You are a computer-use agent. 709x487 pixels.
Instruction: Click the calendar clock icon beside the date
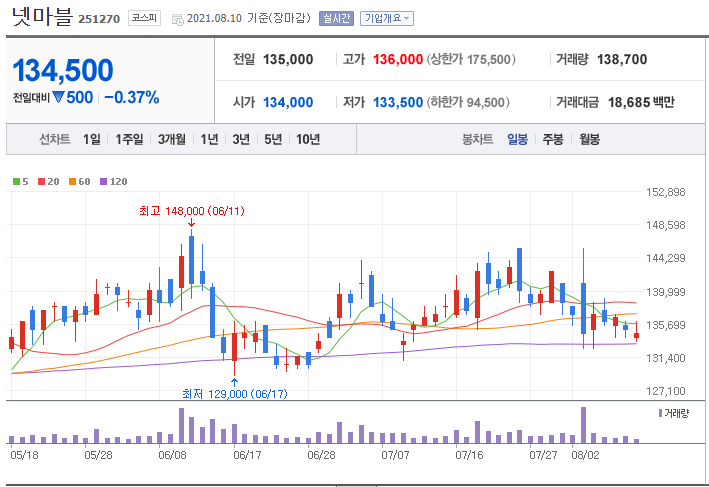tap(178, 19)
